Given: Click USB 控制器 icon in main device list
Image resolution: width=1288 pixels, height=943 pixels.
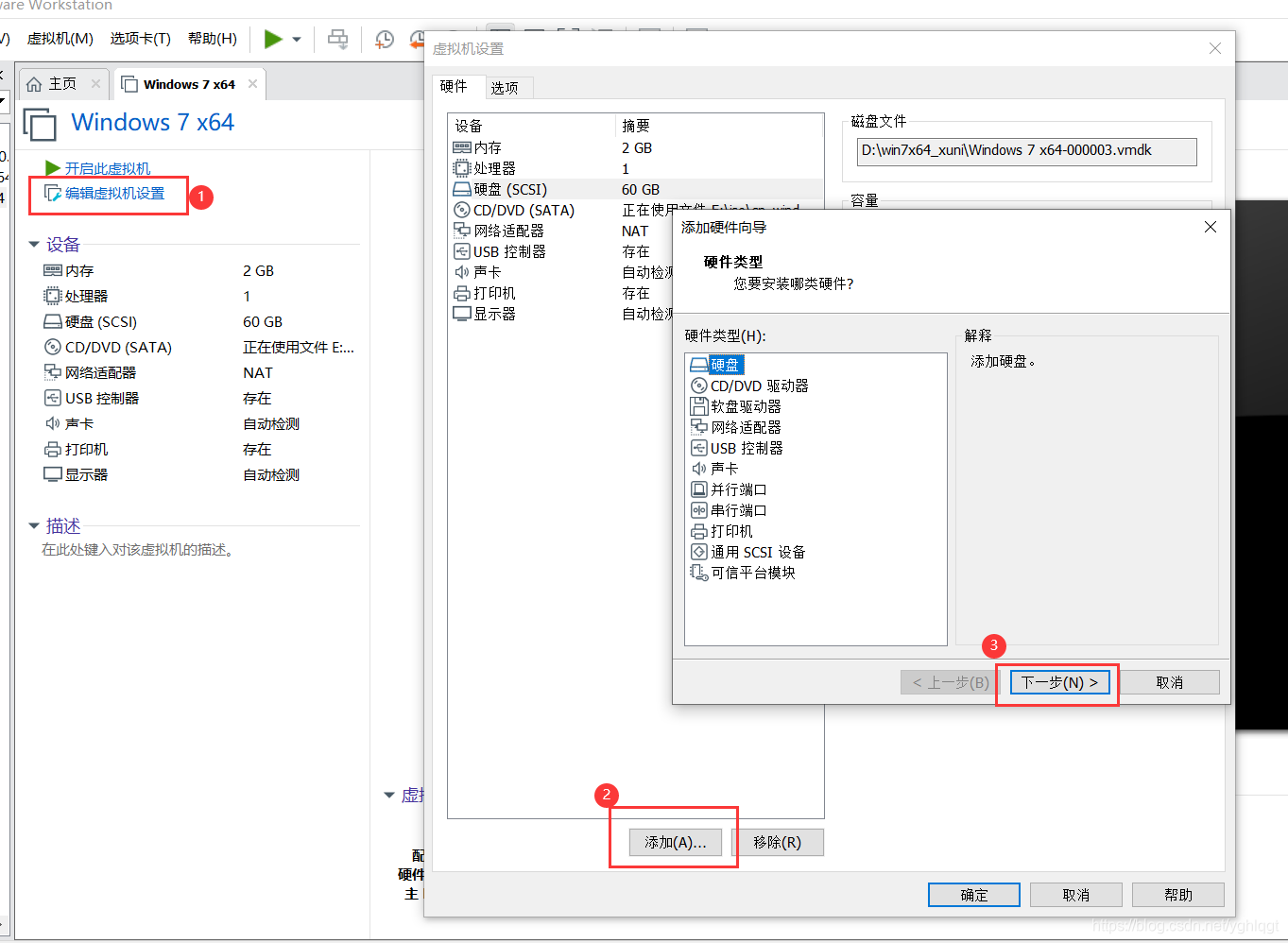Looking at the screenshot, I should click(53, 398).
